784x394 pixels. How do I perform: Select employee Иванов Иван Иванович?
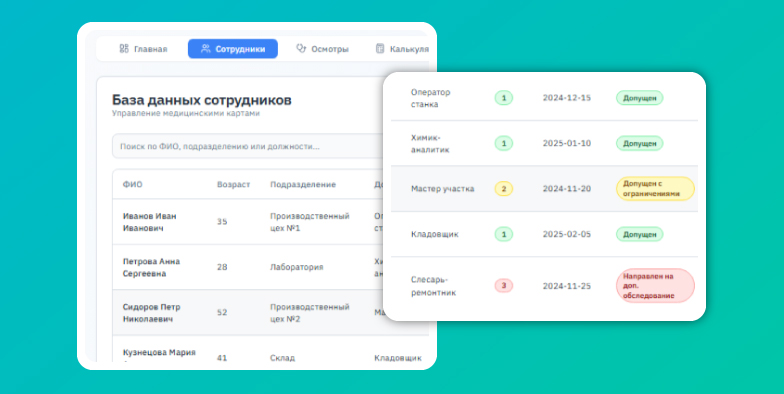(150, 222)
